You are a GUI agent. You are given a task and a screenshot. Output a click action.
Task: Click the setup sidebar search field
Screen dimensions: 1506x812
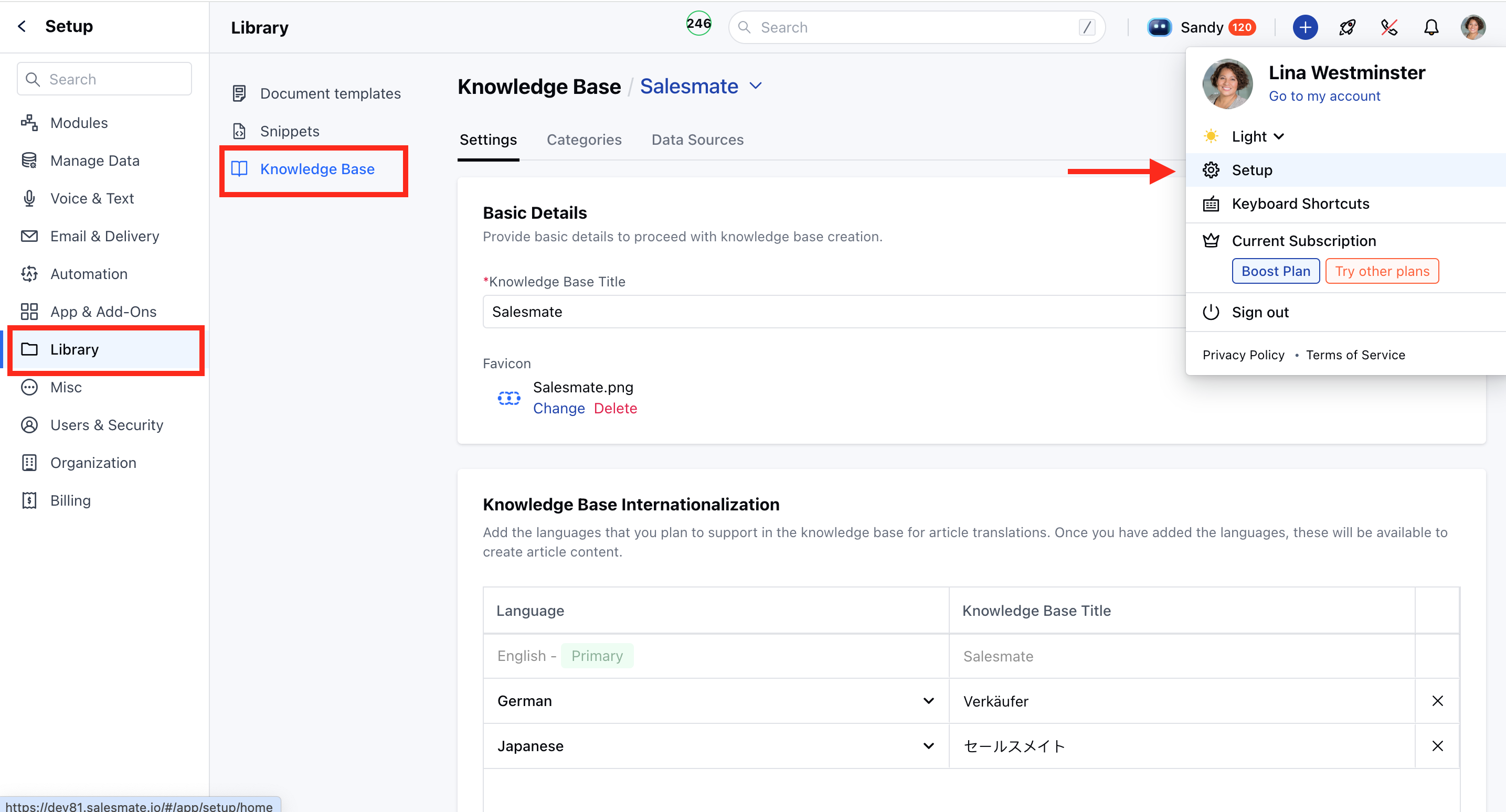pos(104,79)
